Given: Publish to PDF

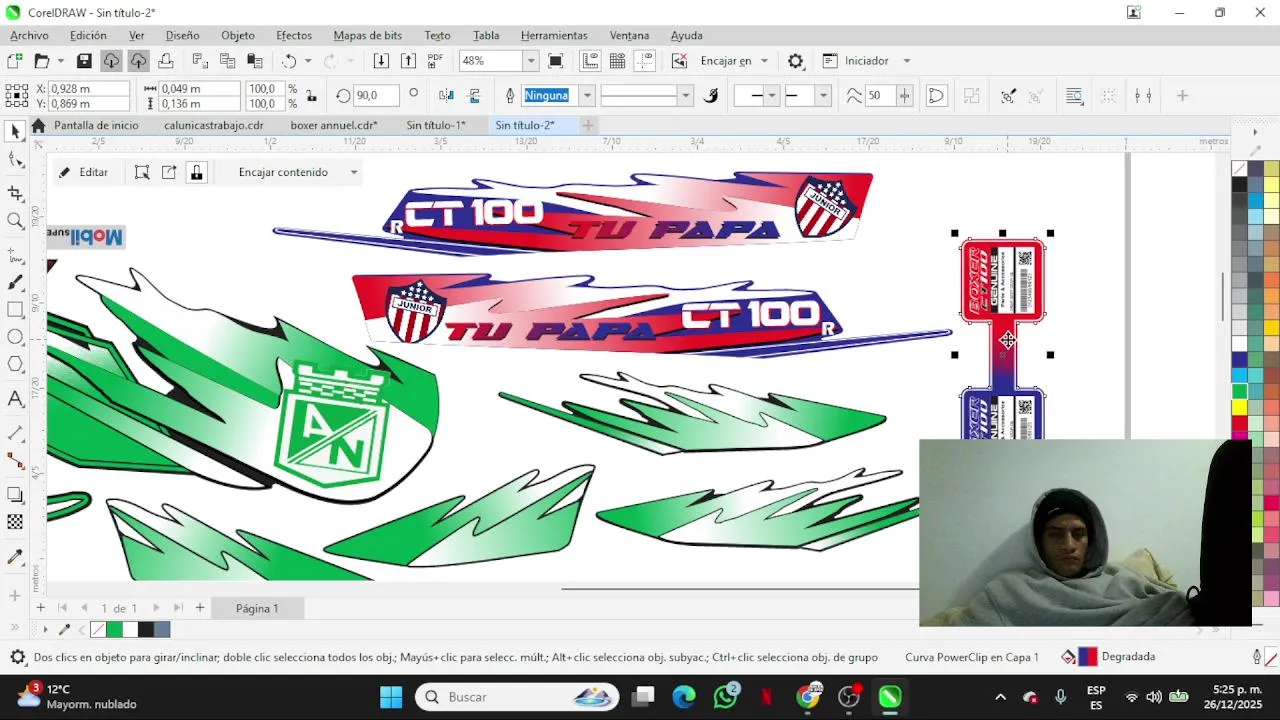Looking at the screenshot, I should (x=435, y=61).
